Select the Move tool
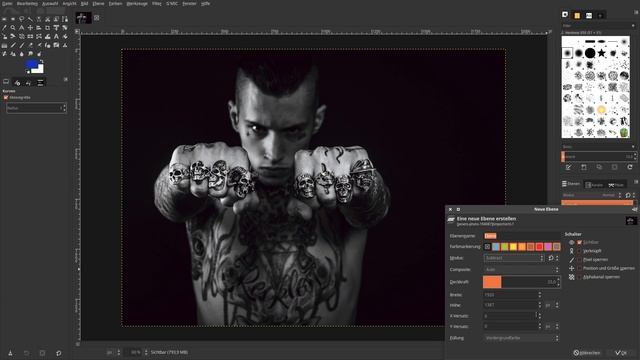Viewport: 640px width, 360px height. tap(30, 28)
